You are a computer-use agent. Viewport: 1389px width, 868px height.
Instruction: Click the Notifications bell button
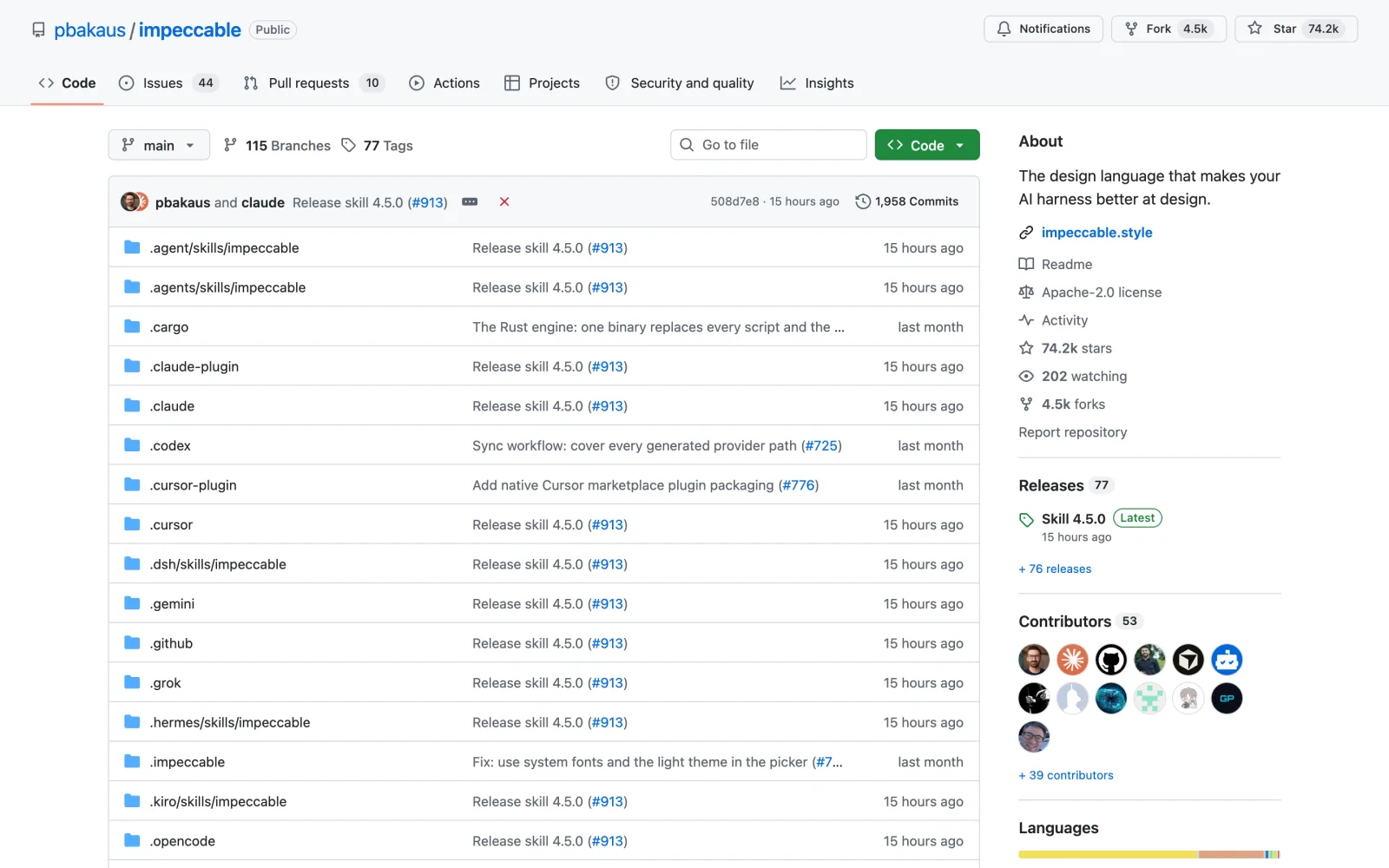1043,29
